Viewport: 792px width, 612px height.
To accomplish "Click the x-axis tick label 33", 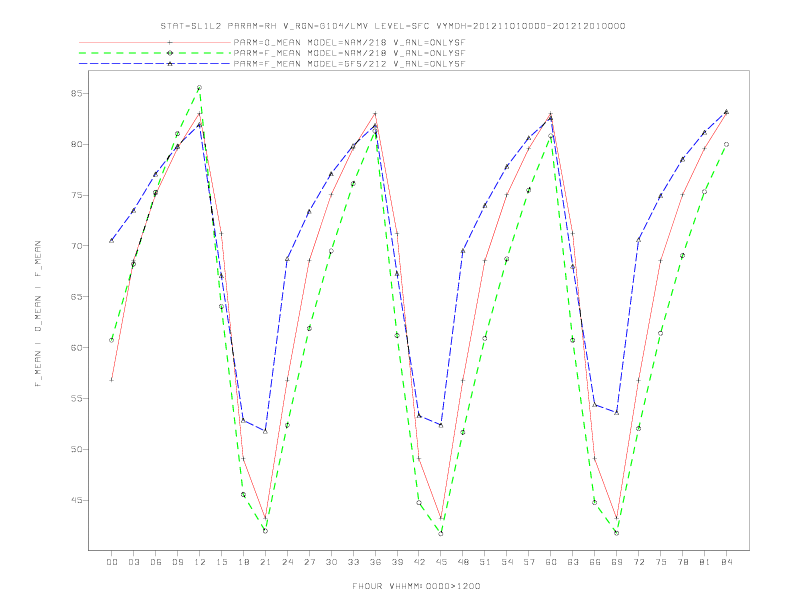I will (x=353, y=562).
